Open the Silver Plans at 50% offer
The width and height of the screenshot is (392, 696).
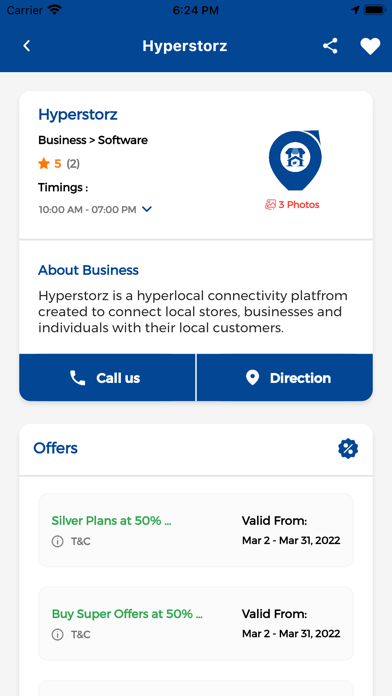point(111,520)
